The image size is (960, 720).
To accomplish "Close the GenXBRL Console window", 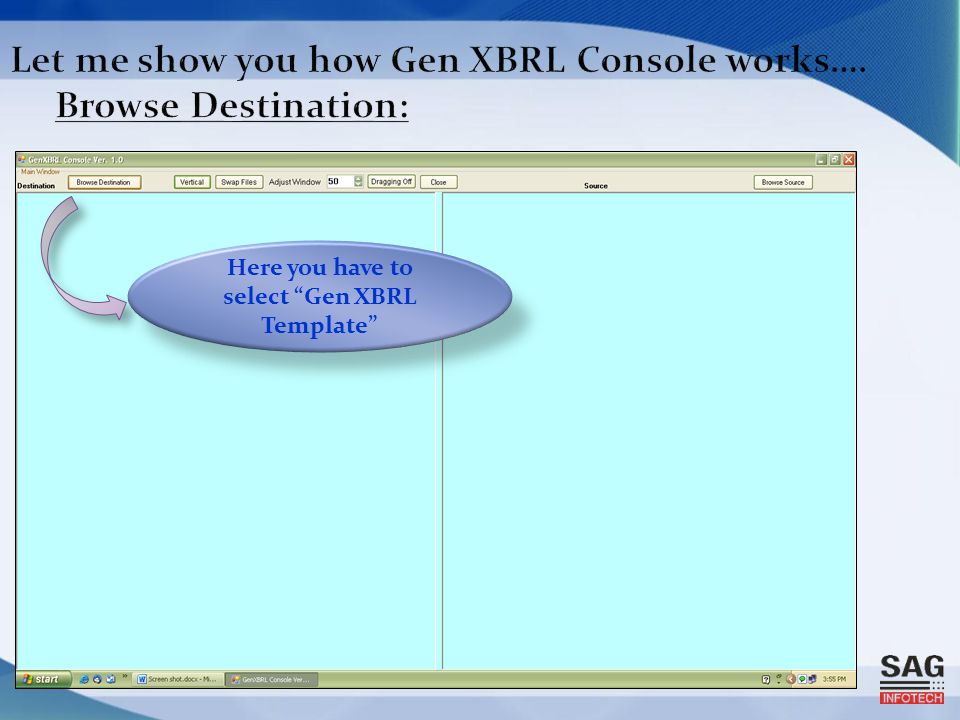I will (849, 160).
